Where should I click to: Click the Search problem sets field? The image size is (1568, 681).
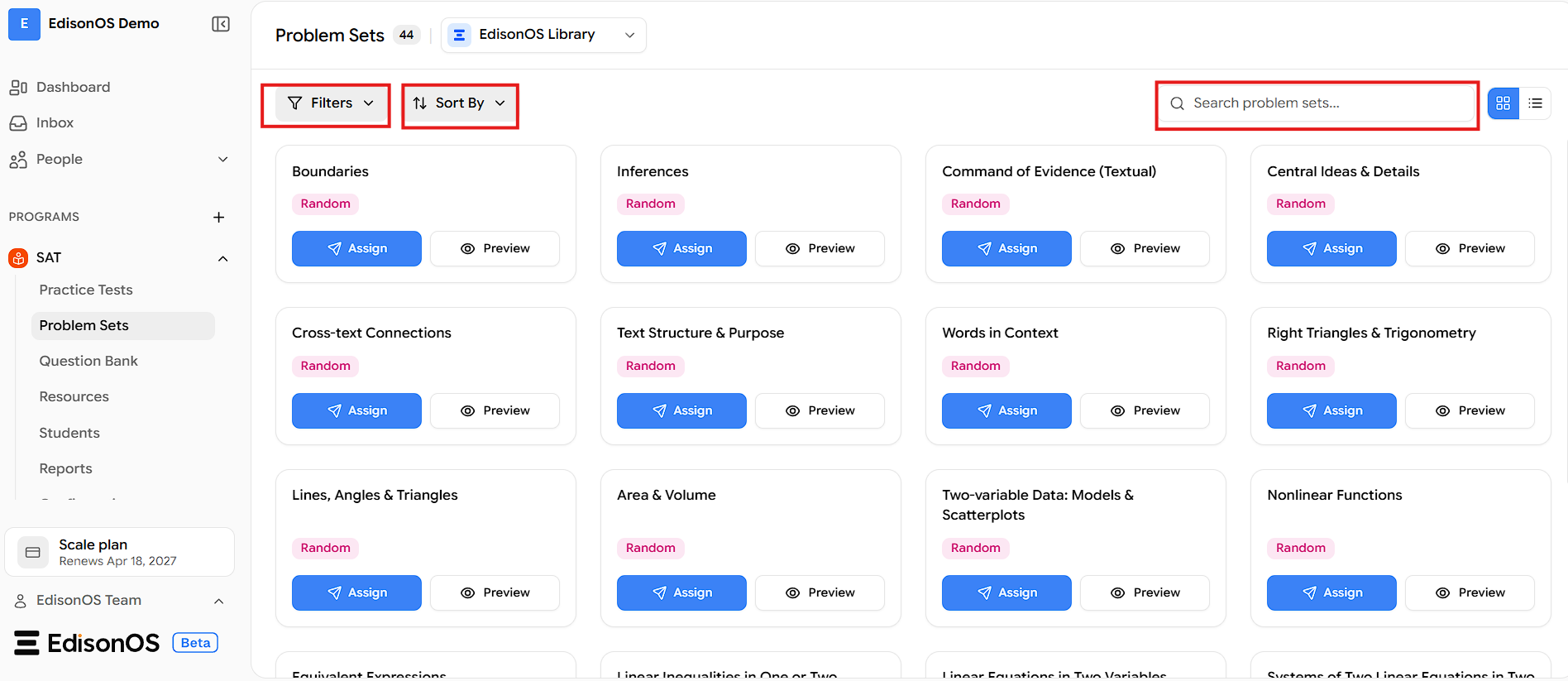(x=1317, y=103)
